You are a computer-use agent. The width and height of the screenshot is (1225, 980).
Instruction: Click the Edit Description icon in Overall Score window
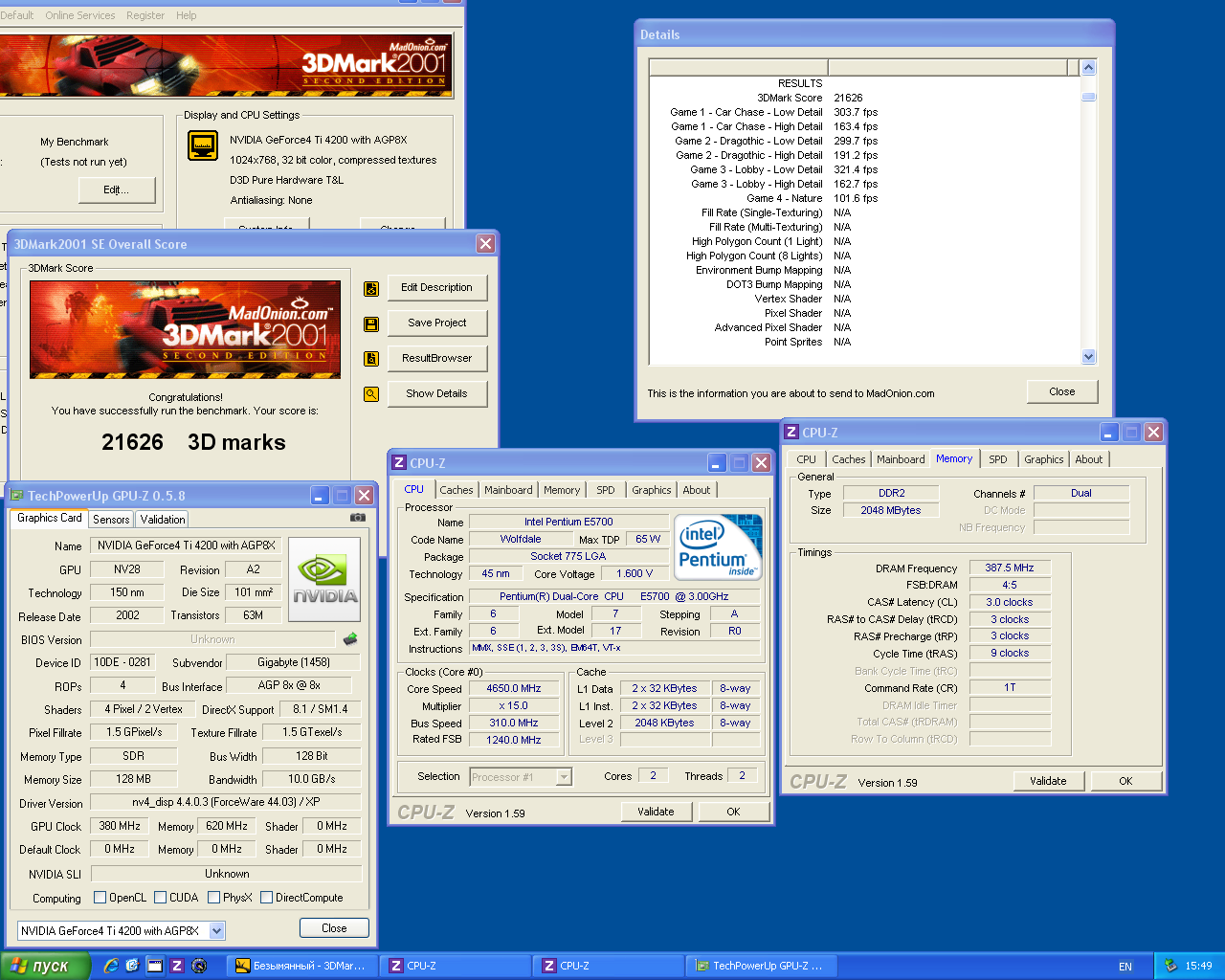[x=371, y=288]
